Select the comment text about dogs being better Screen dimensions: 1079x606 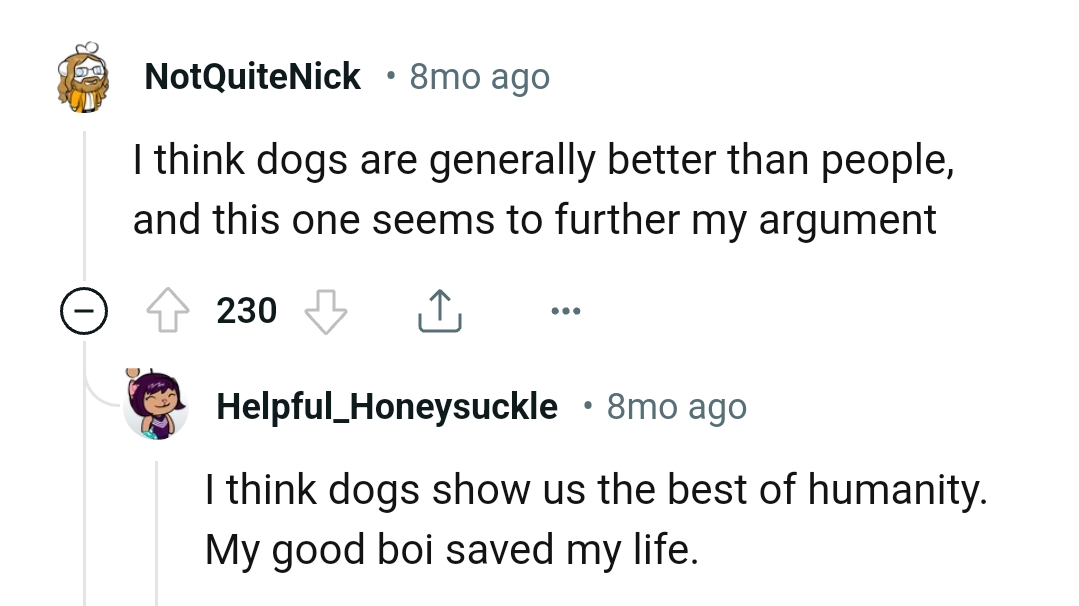(540, 188)
